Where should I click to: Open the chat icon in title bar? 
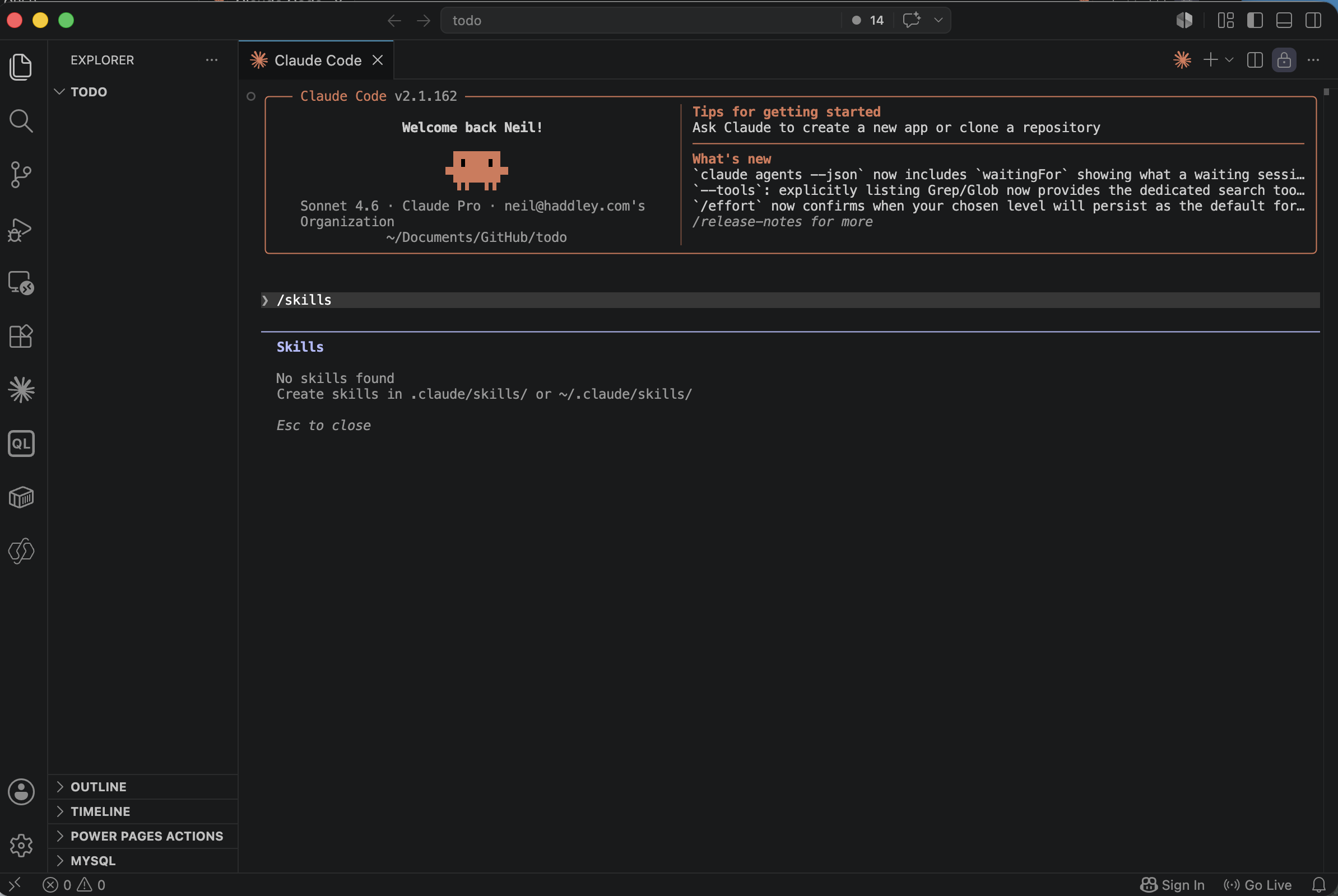[912, 20]
